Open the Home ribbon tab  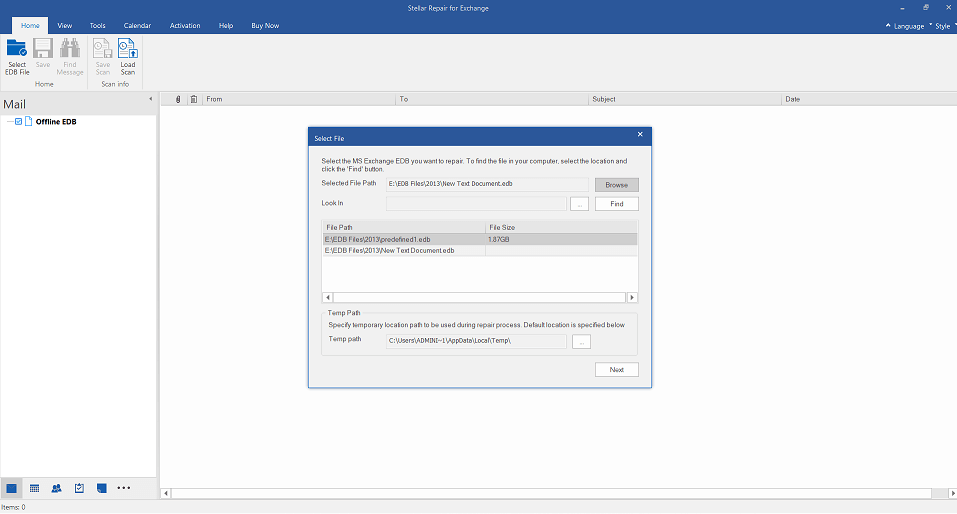(x=30, y=26)
